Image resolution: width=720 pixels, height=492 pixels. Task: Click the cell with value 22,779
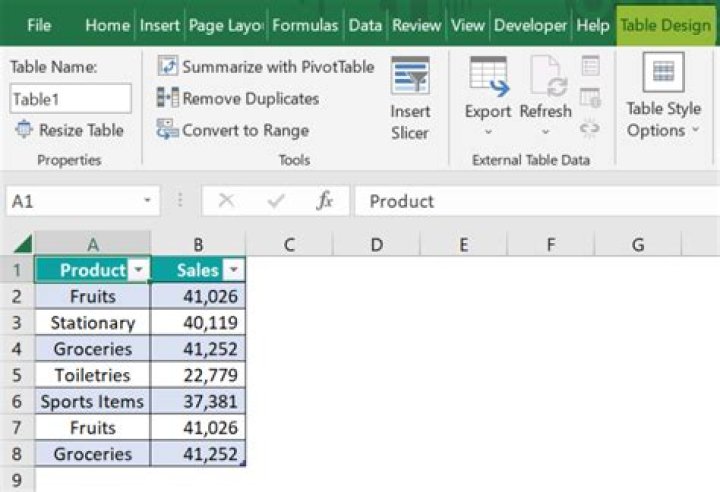tap(198, 375)
